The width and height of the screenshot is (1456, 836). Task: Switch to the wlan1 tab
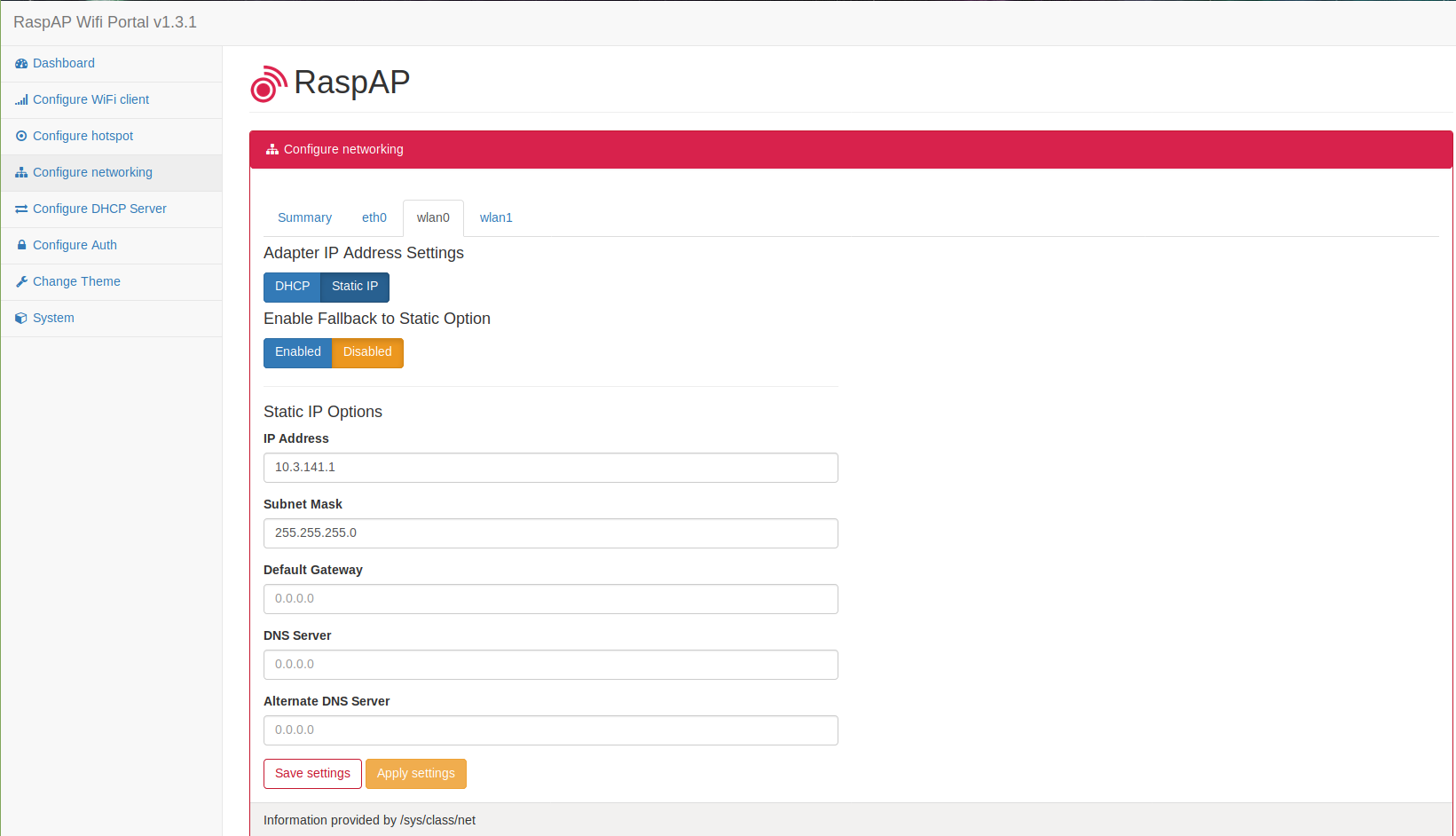coord(496,218)
